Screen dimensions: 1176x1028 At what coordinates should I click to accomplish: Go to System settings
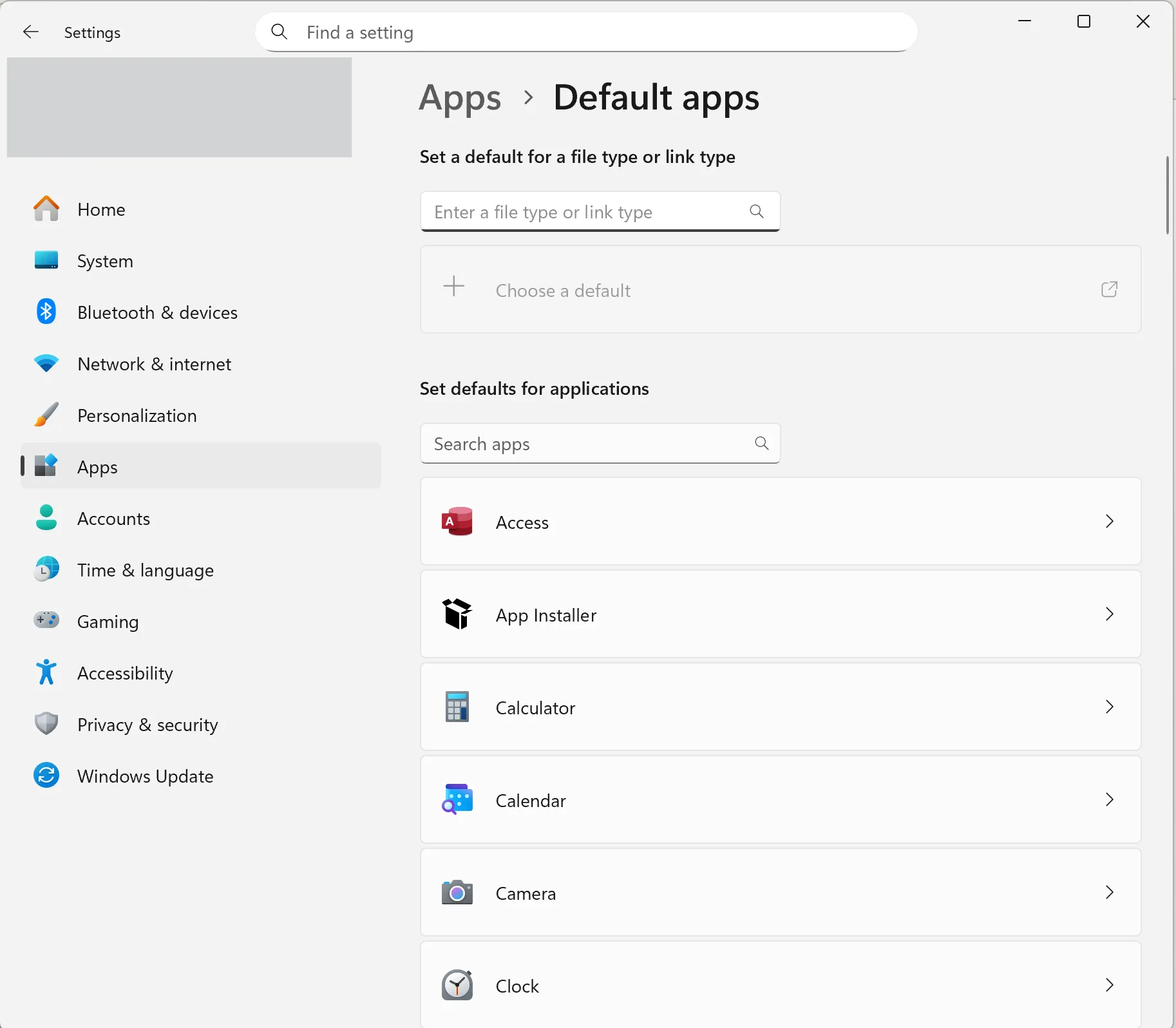click(x=201, y=260)
